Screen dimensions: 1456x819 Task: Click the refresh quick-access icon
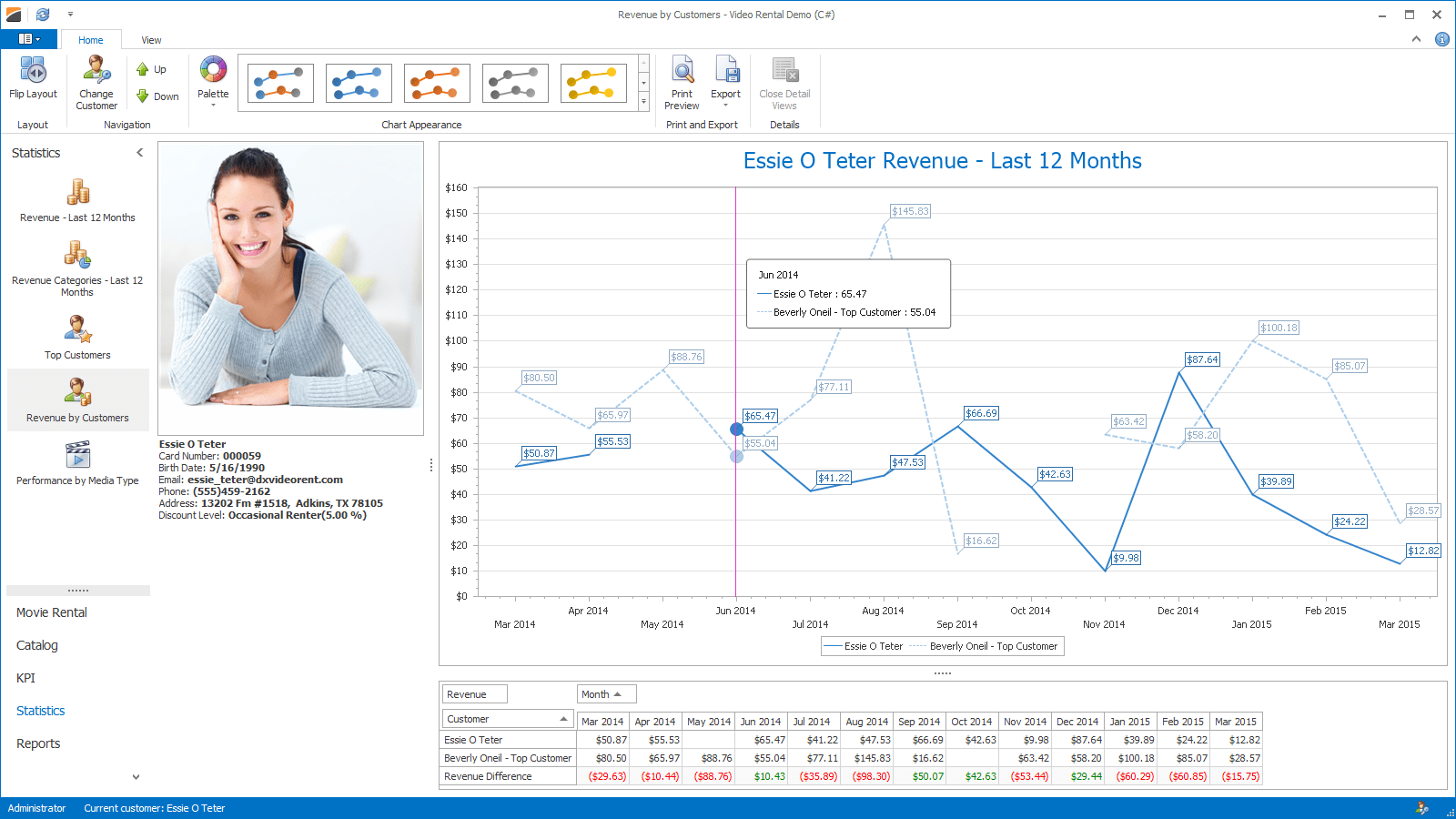[x=43, y=15]
